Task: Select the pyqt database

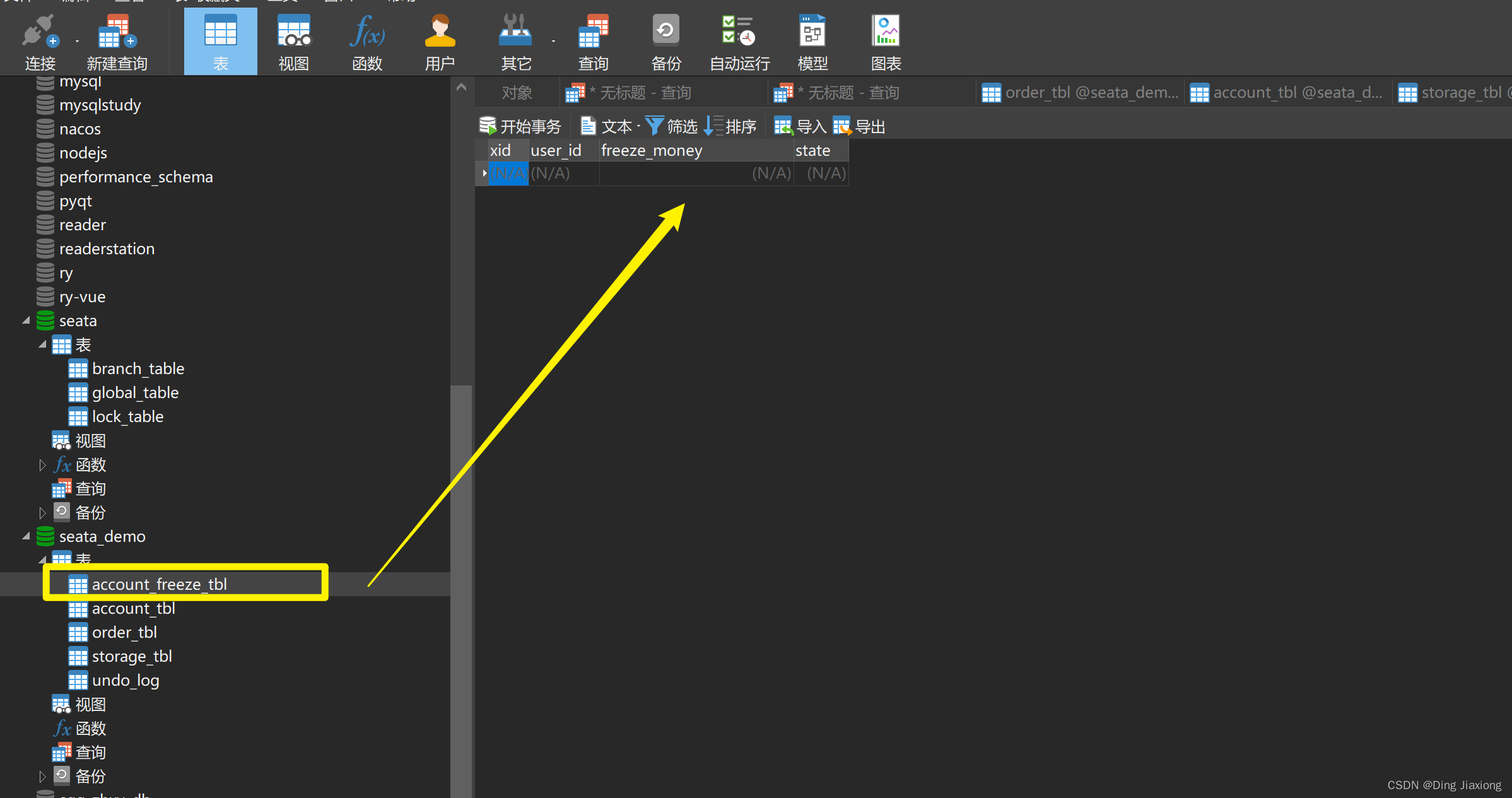Action: point(75,201)
